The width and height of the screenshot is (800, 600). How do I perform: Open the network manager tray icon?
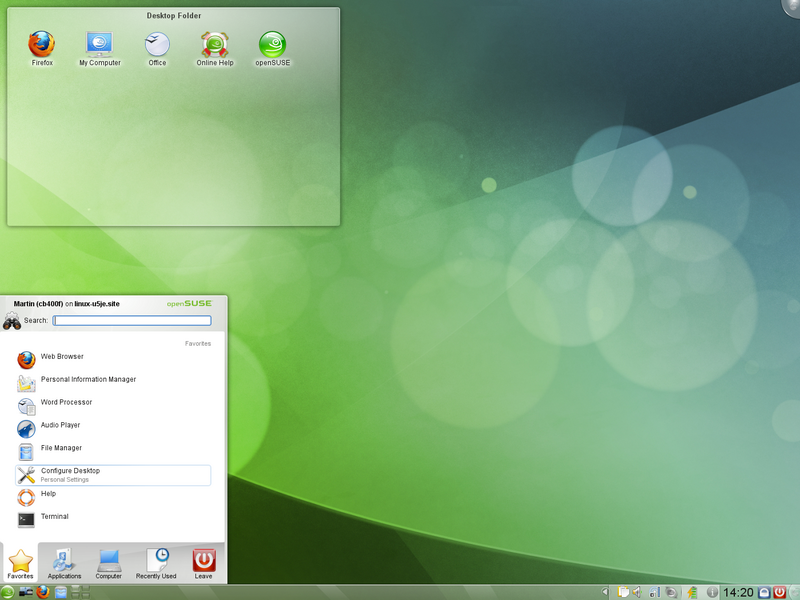(653, 590)
